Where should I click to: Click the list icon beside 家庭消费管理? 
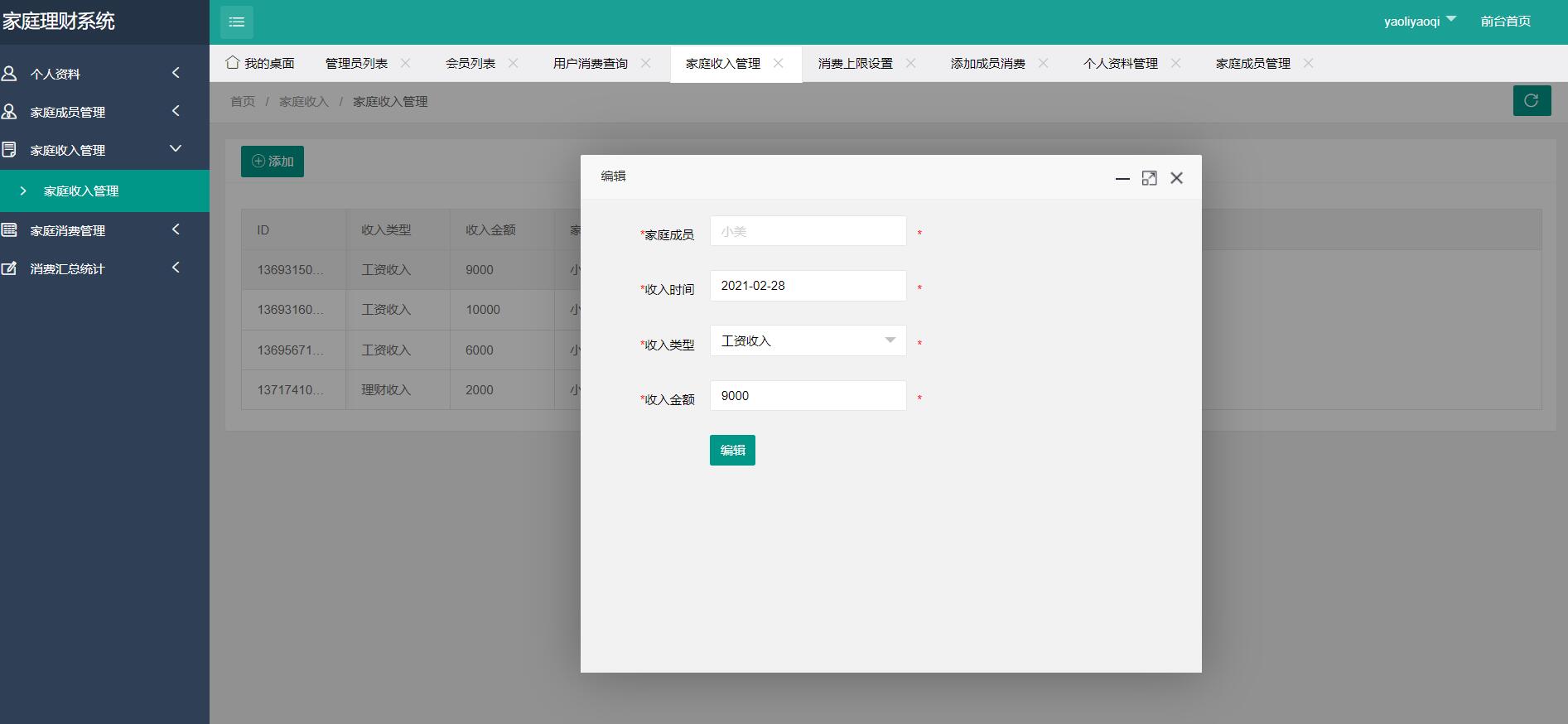tap(9, 230)
